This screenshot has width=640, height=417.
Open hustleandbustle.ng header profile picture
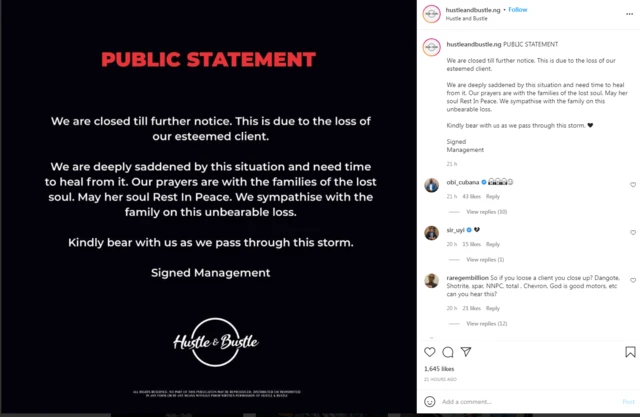click(x=431, y=13)
